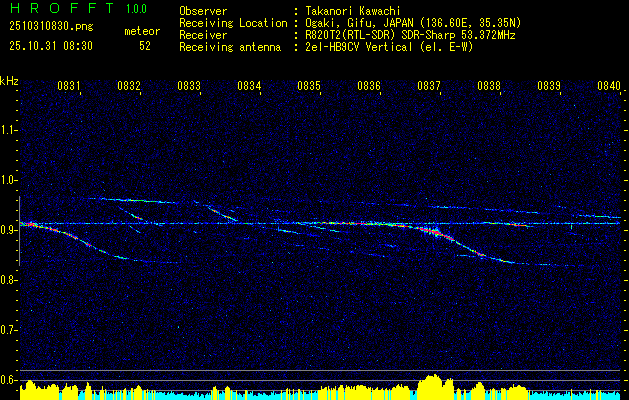The height and width of the screenshot is (400, 629).
Task: Click the 0840 time marker
Action: click(609, 85)
